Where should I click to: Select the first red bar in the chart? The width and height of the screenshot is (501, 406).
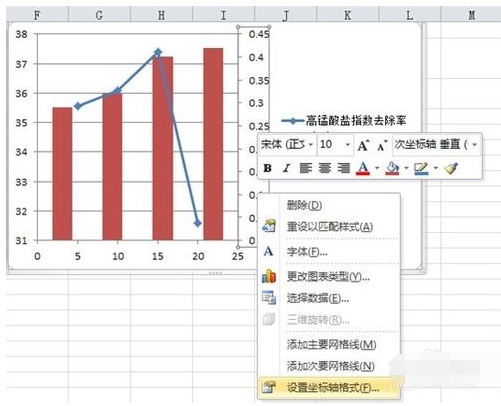(62, 174)
